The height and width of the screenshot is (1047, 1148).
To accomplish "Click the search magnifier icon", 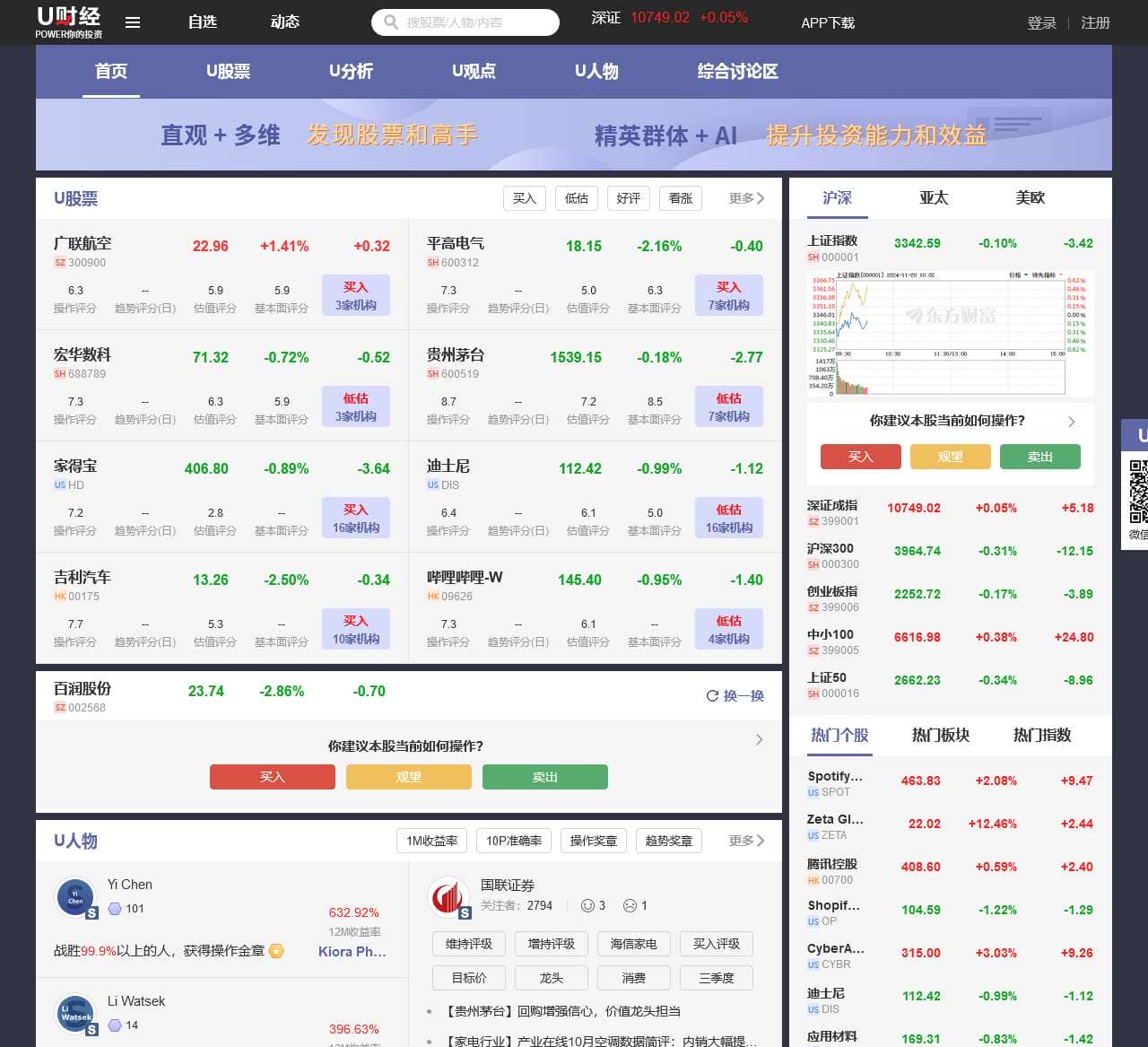I will (391, 22).
